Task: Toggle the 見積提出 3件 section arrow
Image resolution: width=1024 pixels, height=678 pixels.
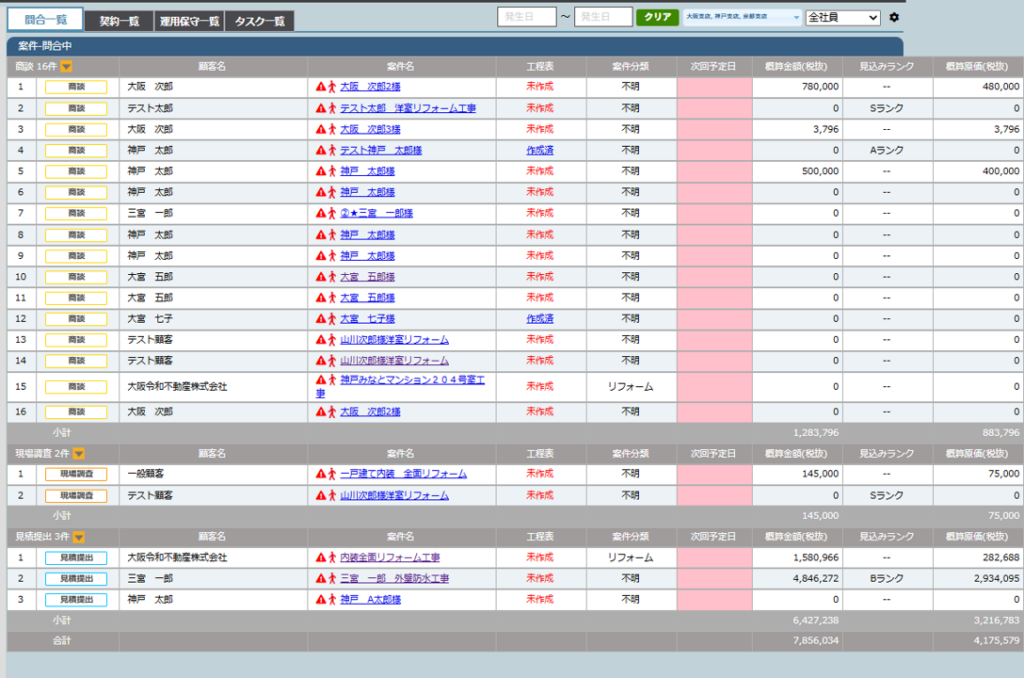Action: click(78, 537)
